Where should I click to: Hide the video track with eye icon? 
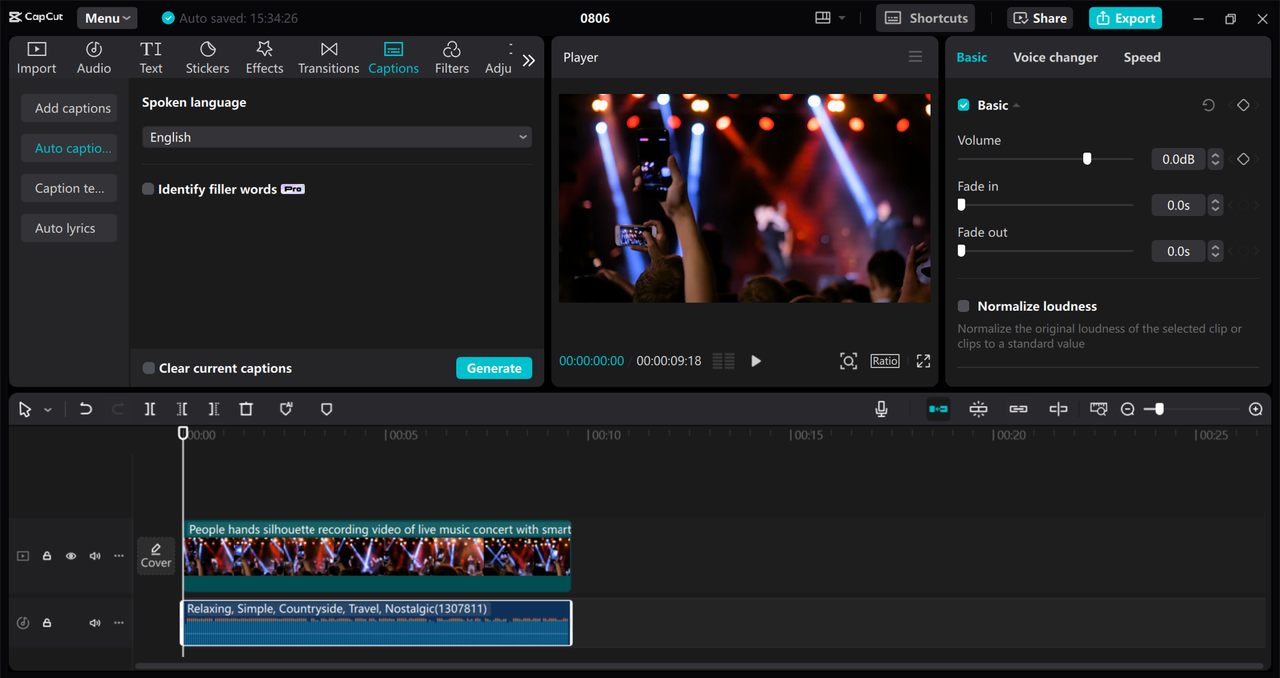71,556
